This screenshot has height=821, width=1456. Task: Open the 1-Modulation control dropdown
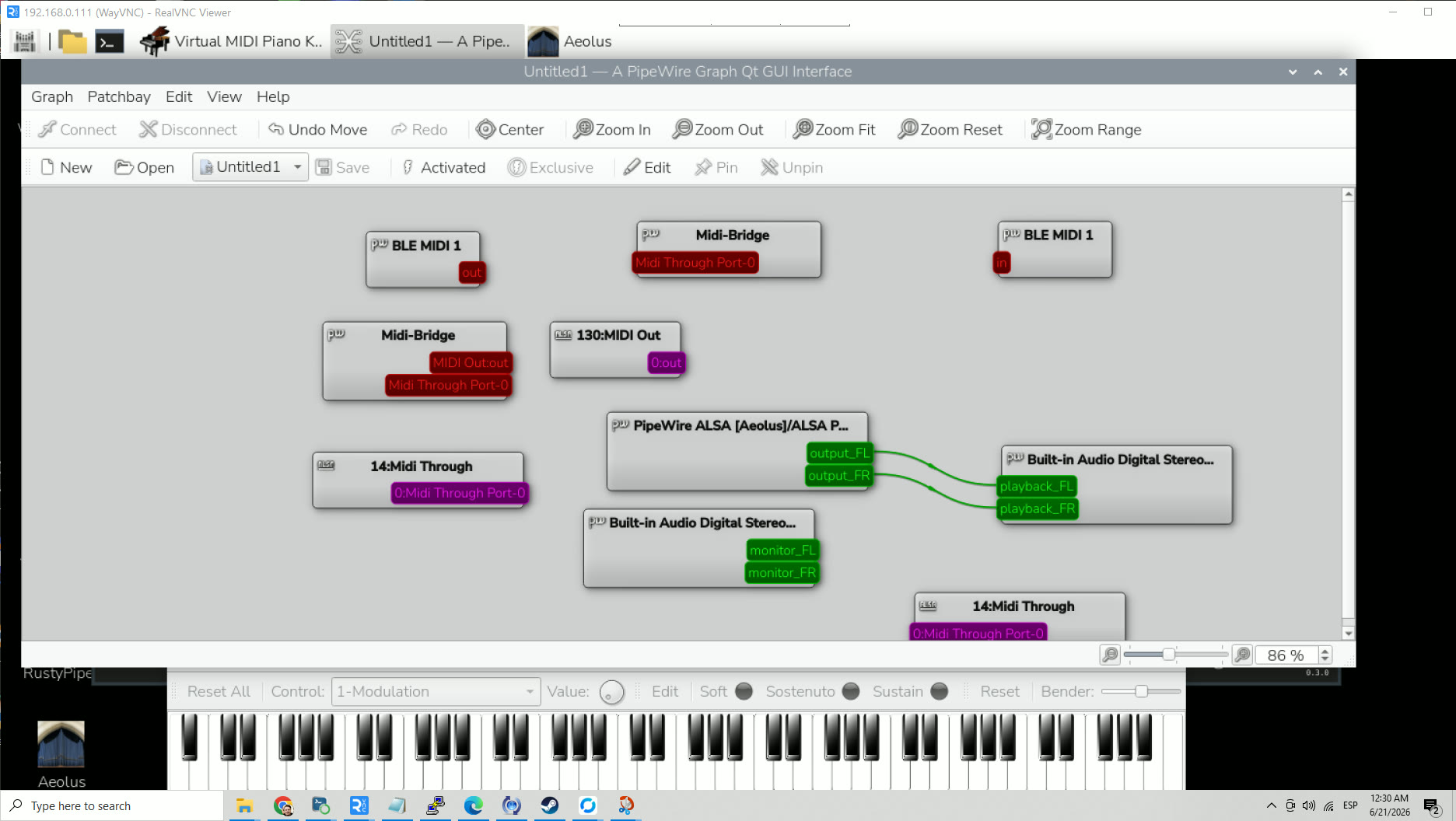(x=436, y=691)
